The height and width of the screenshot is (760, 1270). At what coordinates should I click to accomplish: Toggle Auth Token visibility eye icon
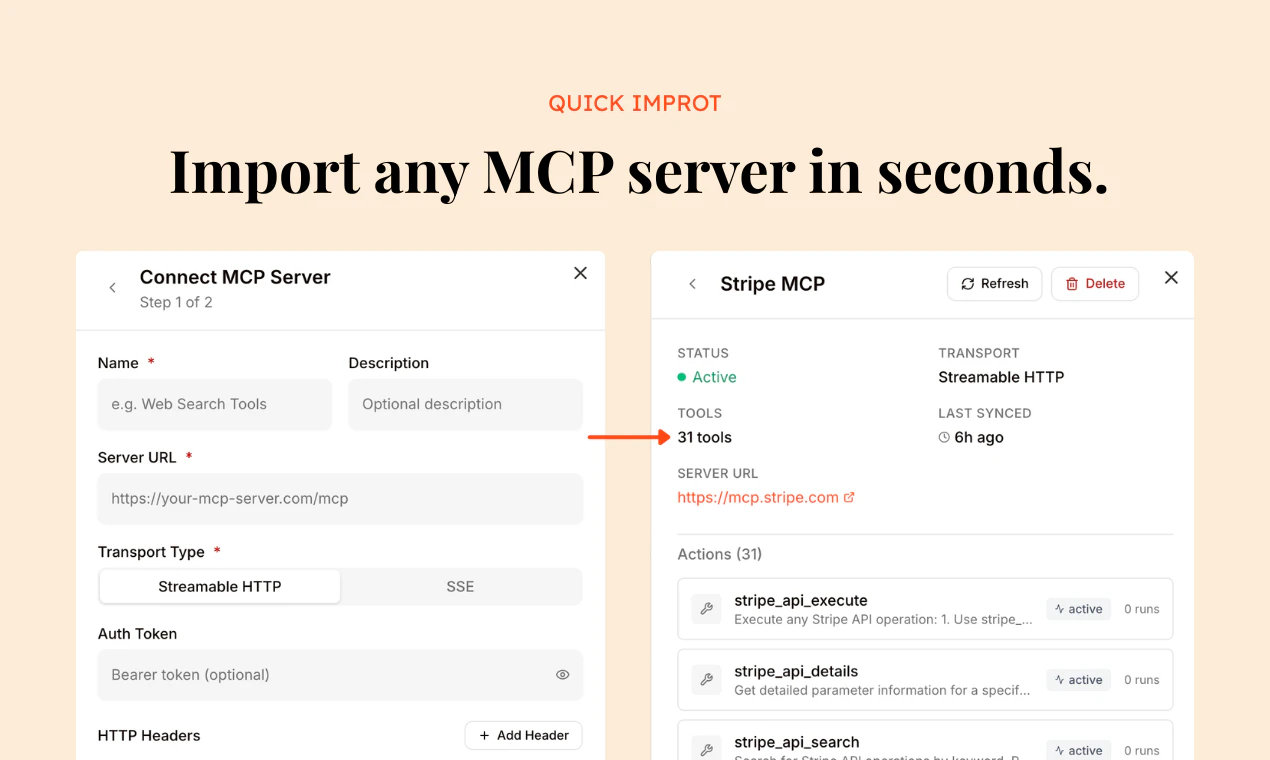tap(562, 675)
